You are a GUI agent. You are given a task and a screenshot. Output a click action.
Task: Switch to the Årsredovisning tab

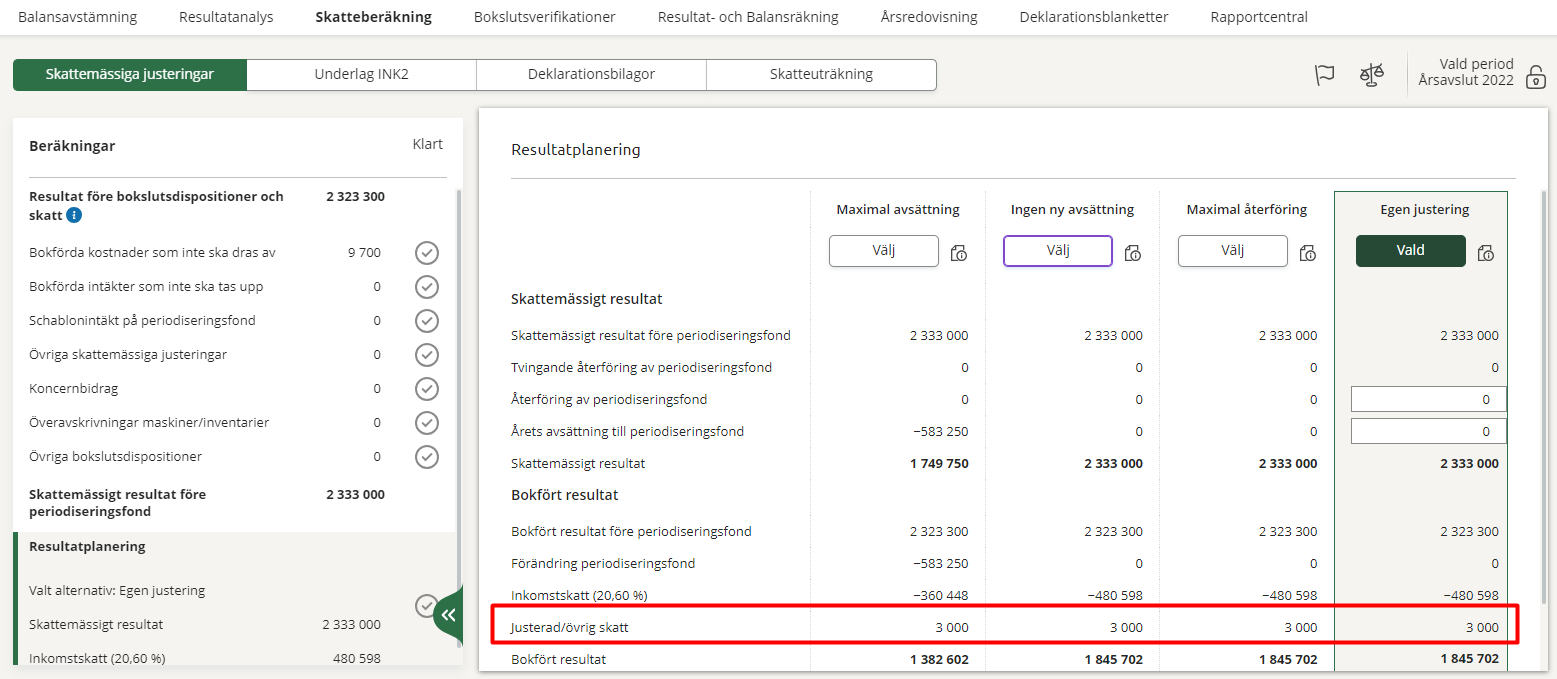(929, 17)
